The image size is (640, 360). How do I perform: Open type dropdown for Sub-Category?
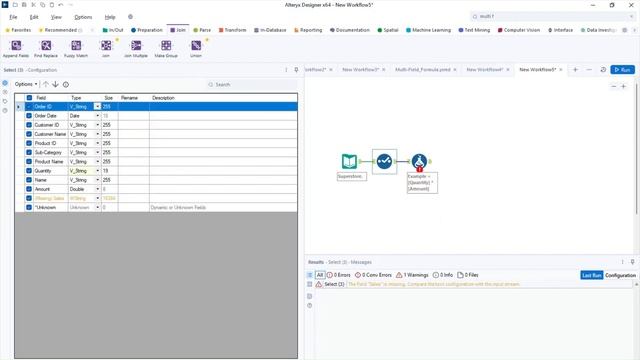pos(98,152)
